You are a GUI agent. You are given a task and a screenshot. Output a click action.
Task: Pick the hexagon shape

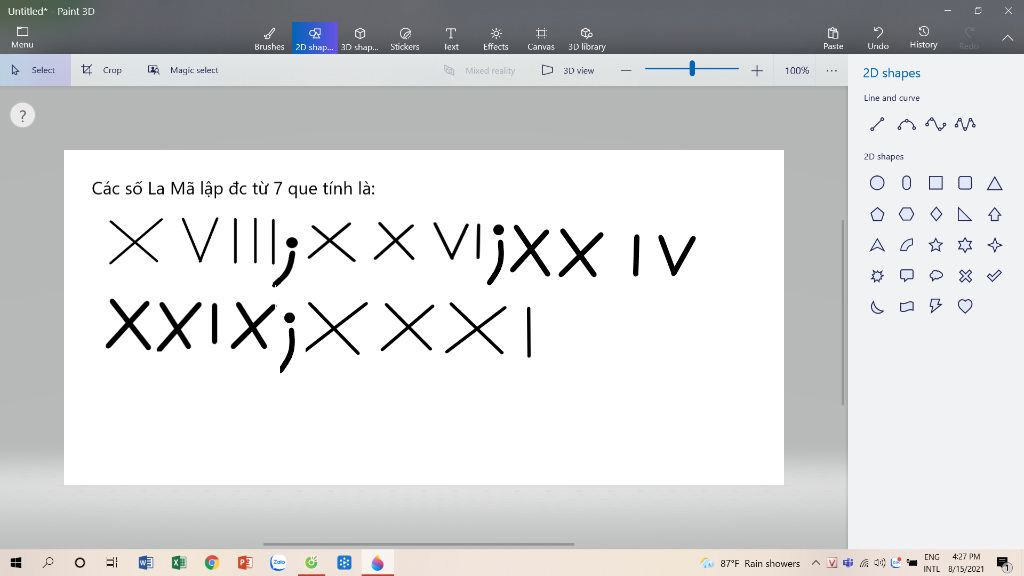[x=906, y=214]
